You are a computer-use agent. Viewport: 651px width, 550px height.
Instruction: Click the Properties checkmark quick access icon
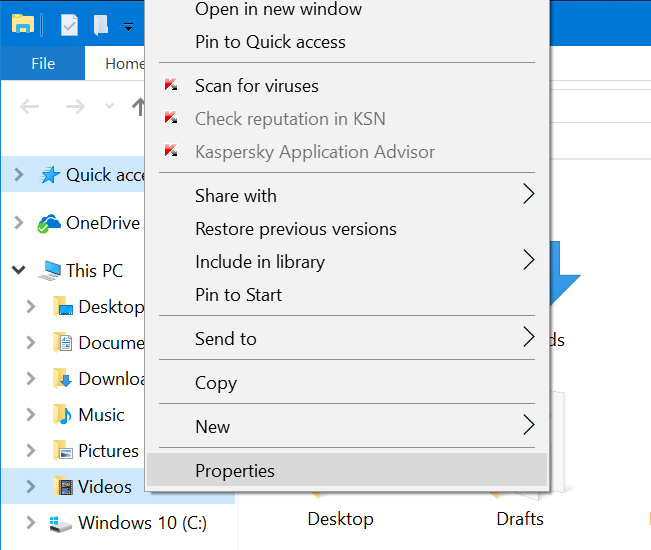pyautogui.click(x=69, y=25)
